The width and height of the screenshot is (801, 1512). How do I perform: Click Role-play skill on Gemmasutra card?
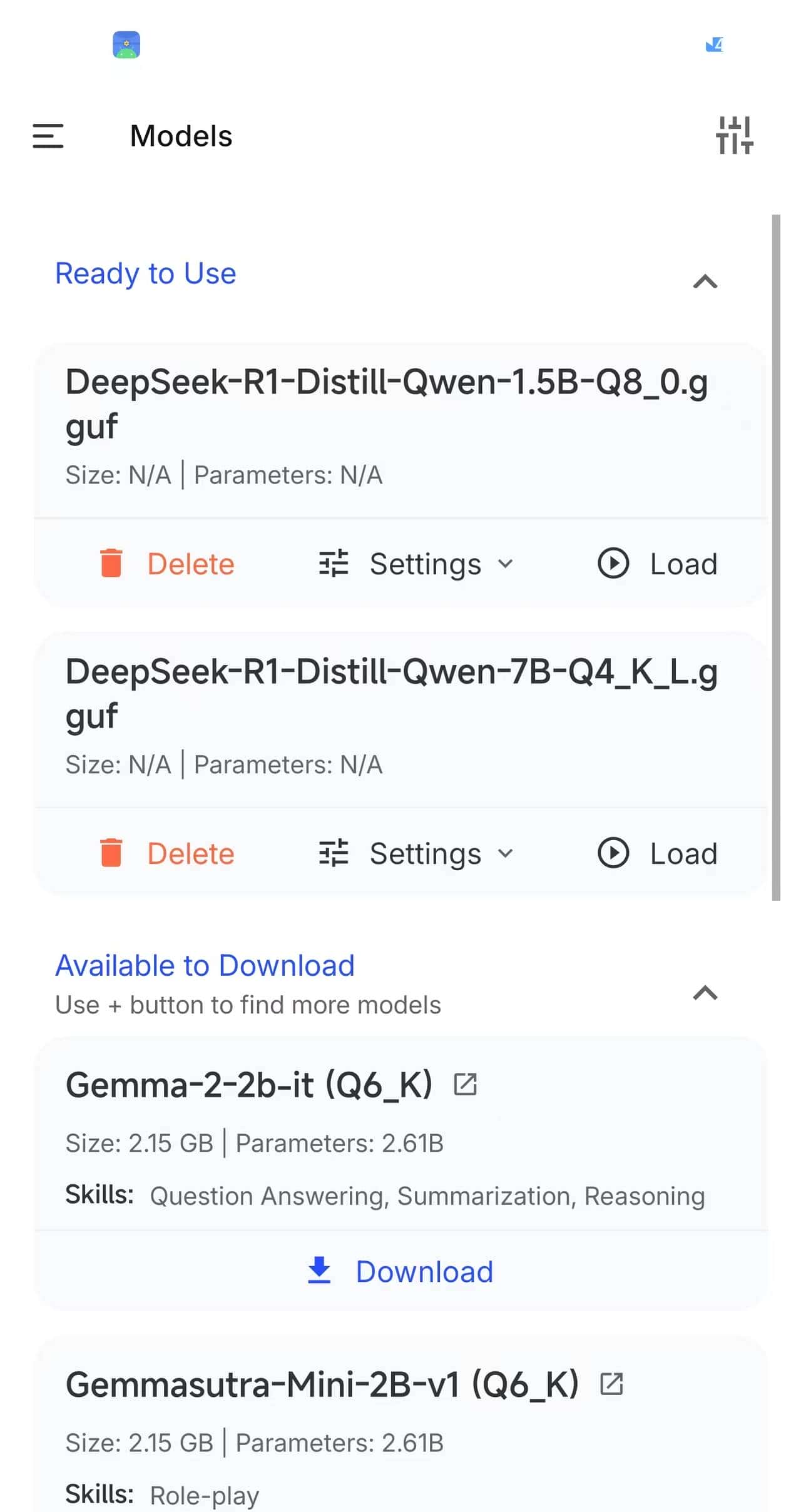pyautogui.click(x=205, y=1496)
